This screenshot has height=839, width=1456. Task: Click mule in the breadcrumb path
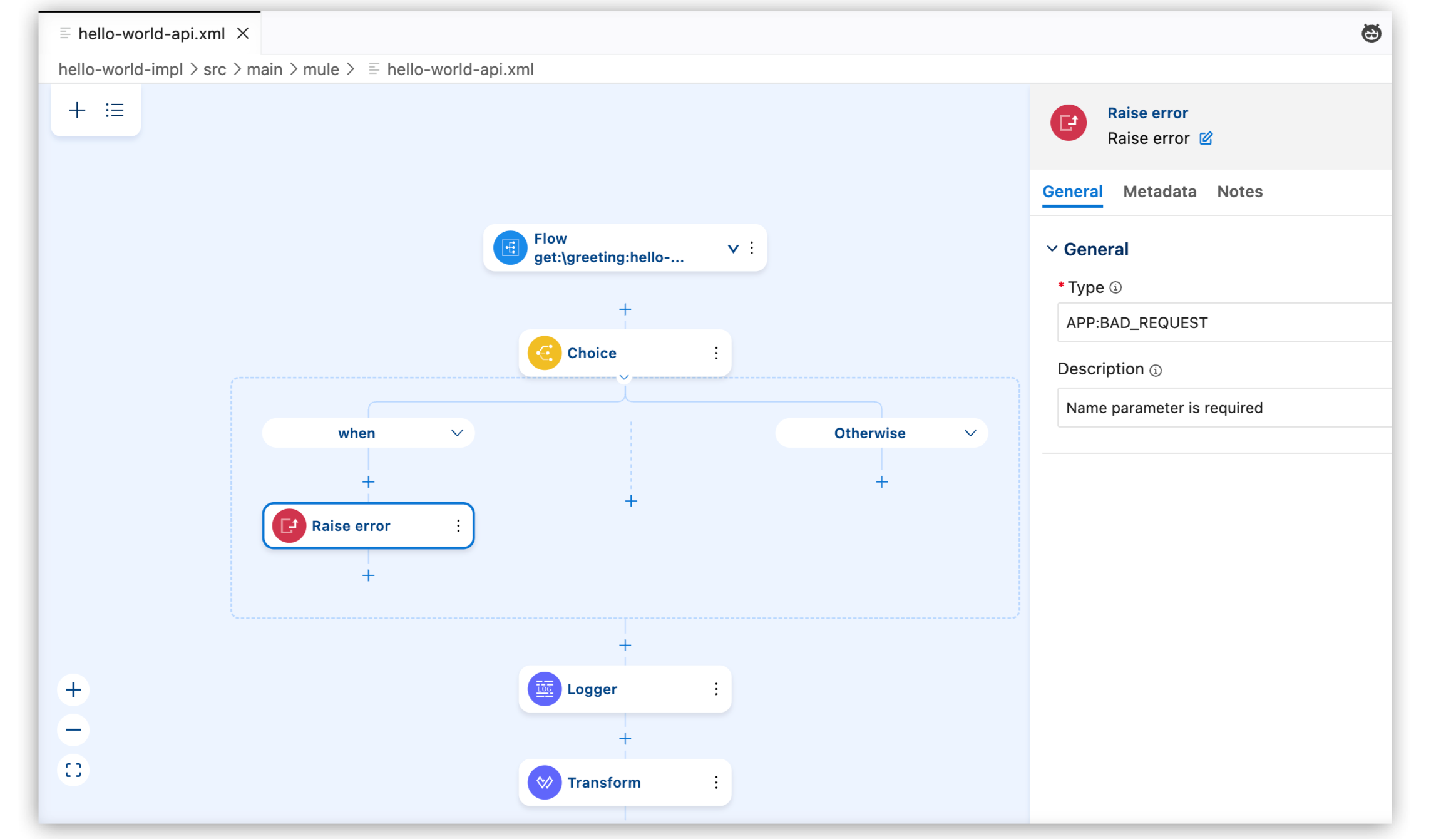(x=321, y=69)
